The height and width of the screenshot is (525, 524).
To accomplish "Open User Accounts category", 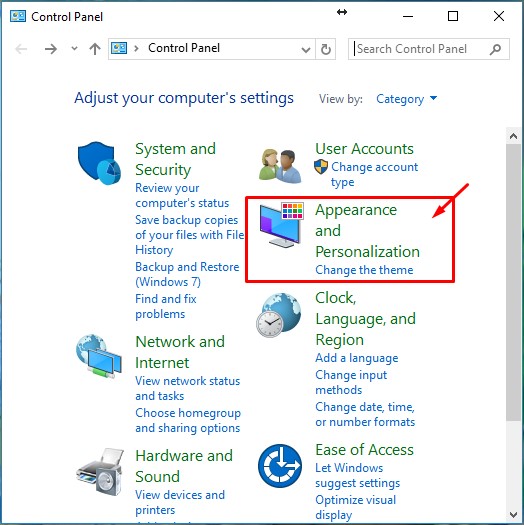I will pyautogui.click(x=364, y=149).
